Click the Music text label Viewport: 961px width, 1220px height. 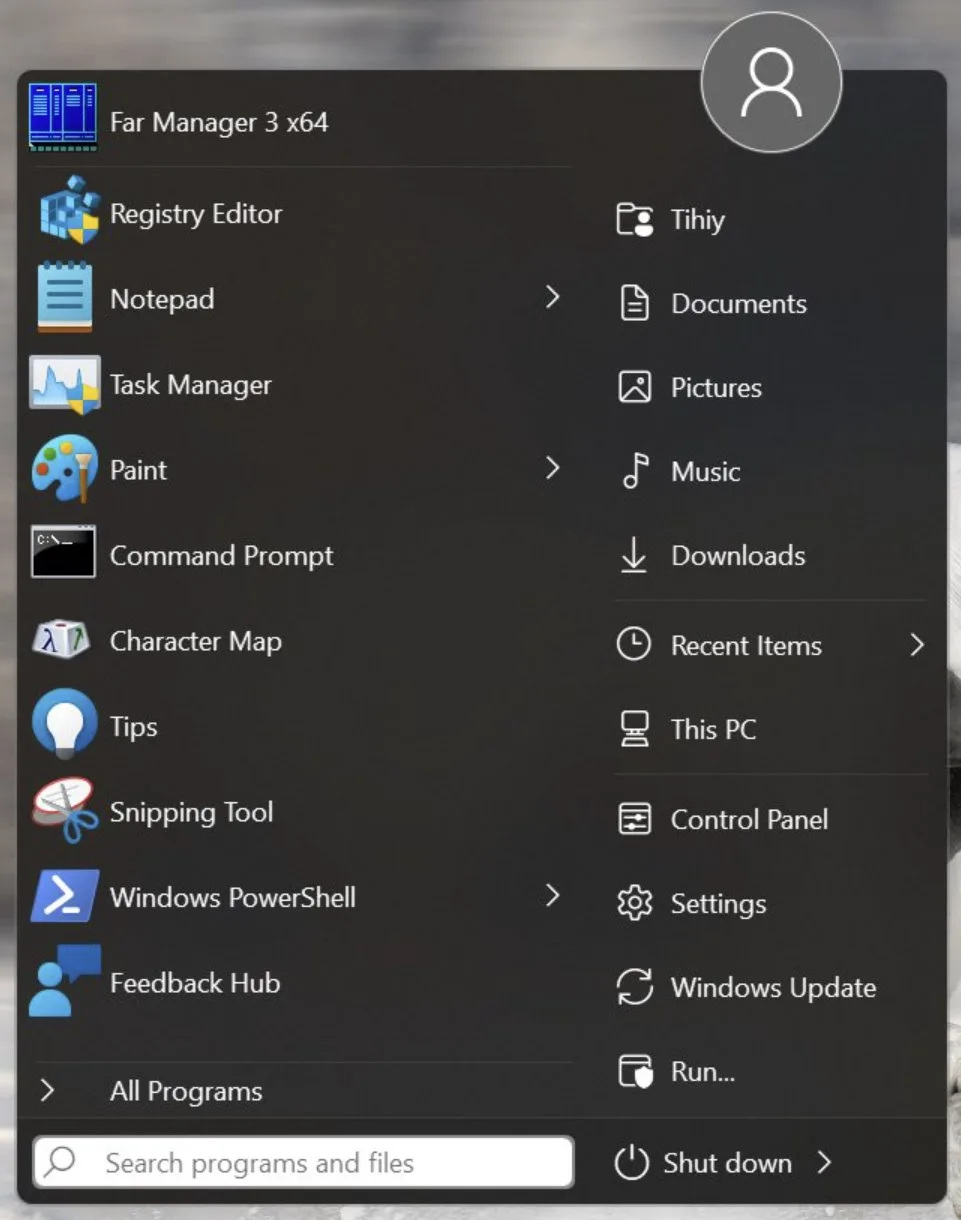(x=706, y=472)
